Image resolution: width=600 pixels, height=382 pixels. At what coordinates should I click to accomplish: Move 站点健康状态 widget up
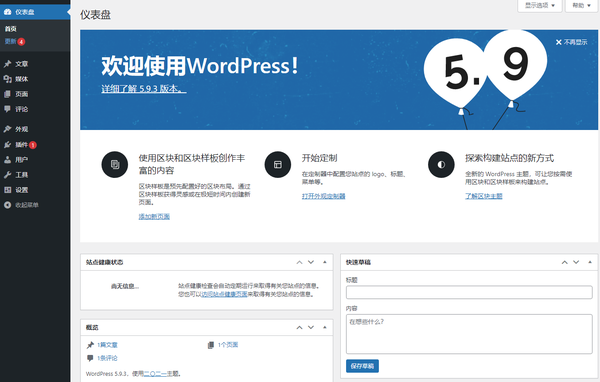(299, 262)
